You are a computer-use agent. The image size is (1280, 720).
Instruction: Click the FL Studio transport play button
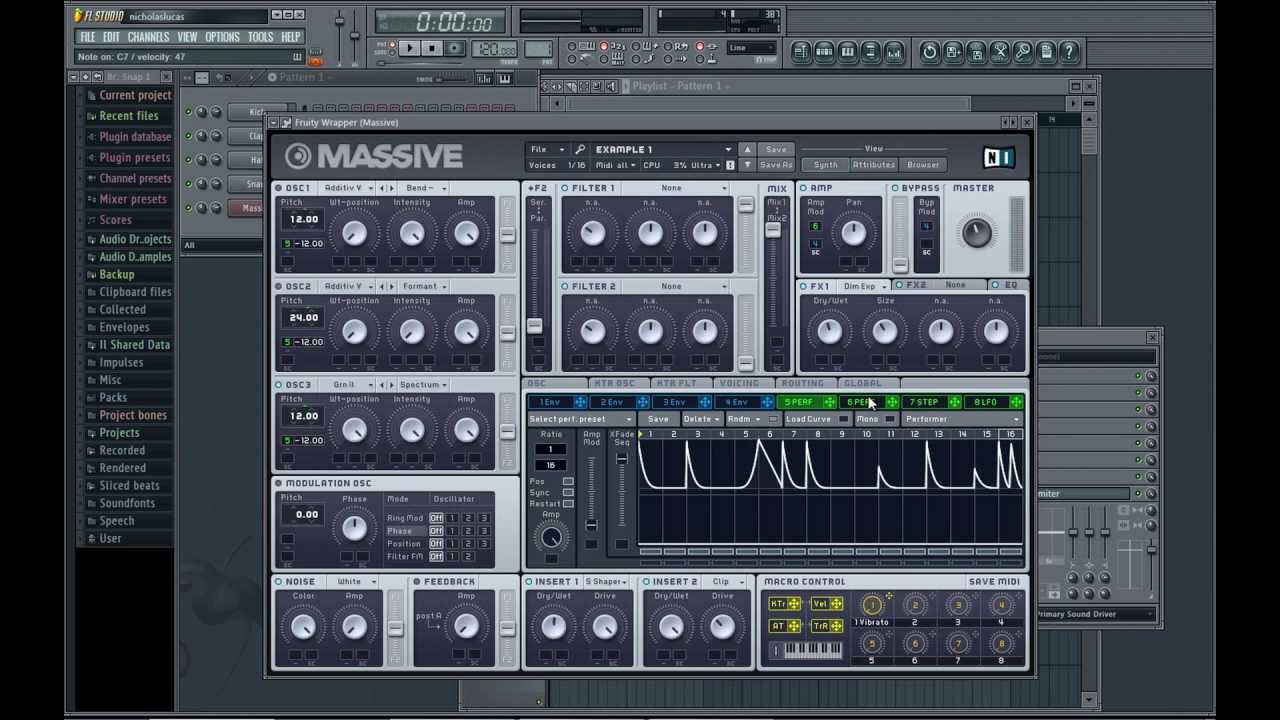409,48
